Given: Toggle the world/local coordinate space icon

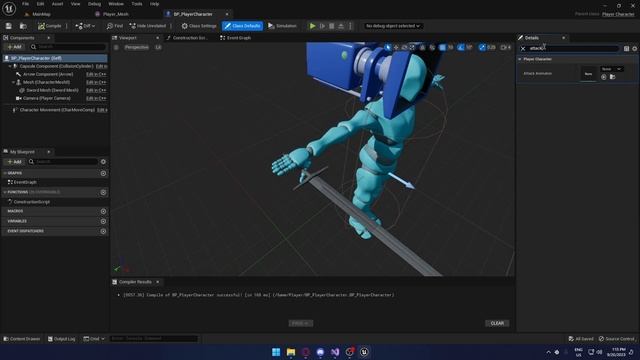Looking at the screenshot, I should [x=423, y=47].
